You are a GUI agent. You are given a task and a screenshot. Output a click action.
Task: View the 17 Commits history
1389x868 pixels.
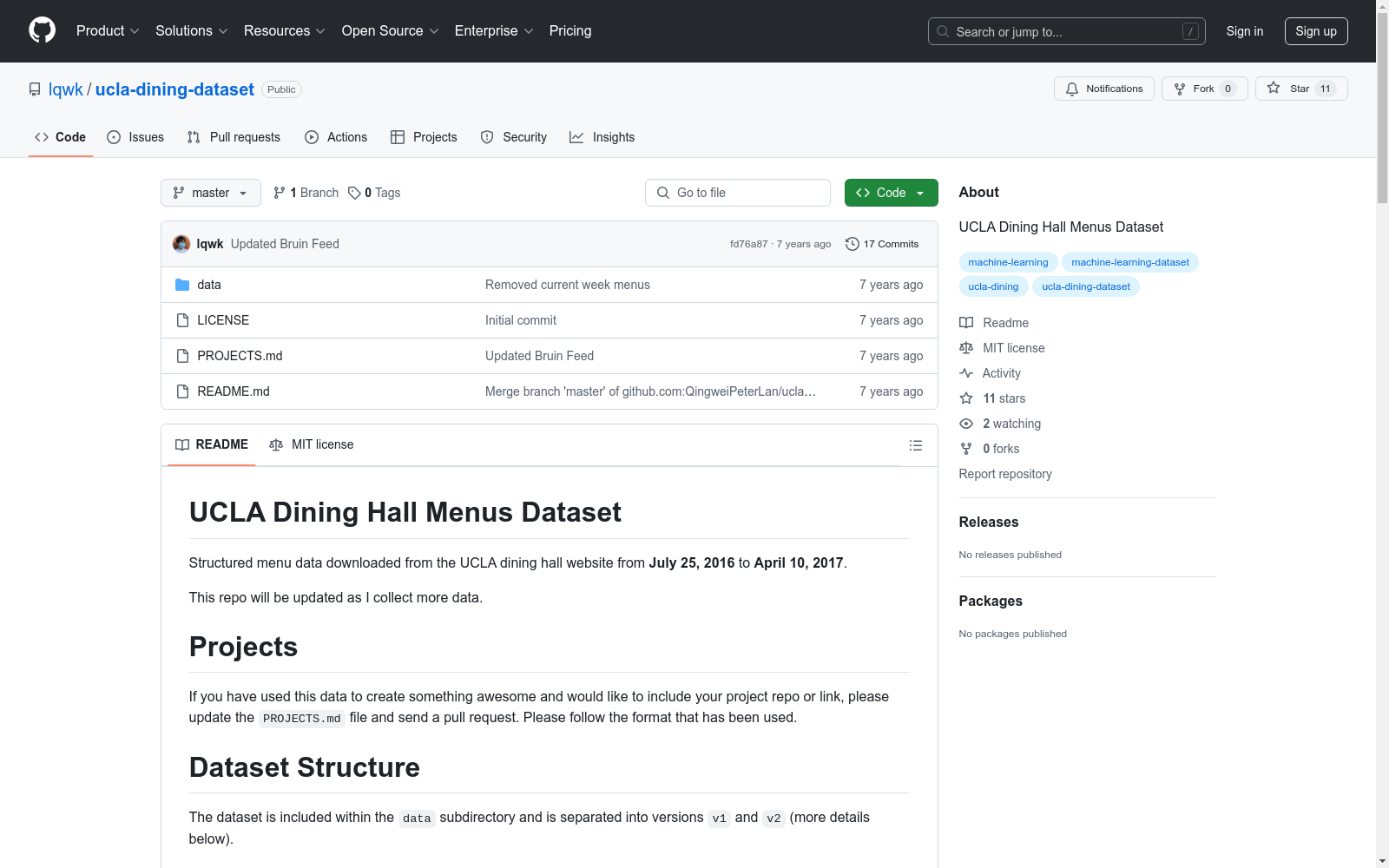[x=882, y=244]
